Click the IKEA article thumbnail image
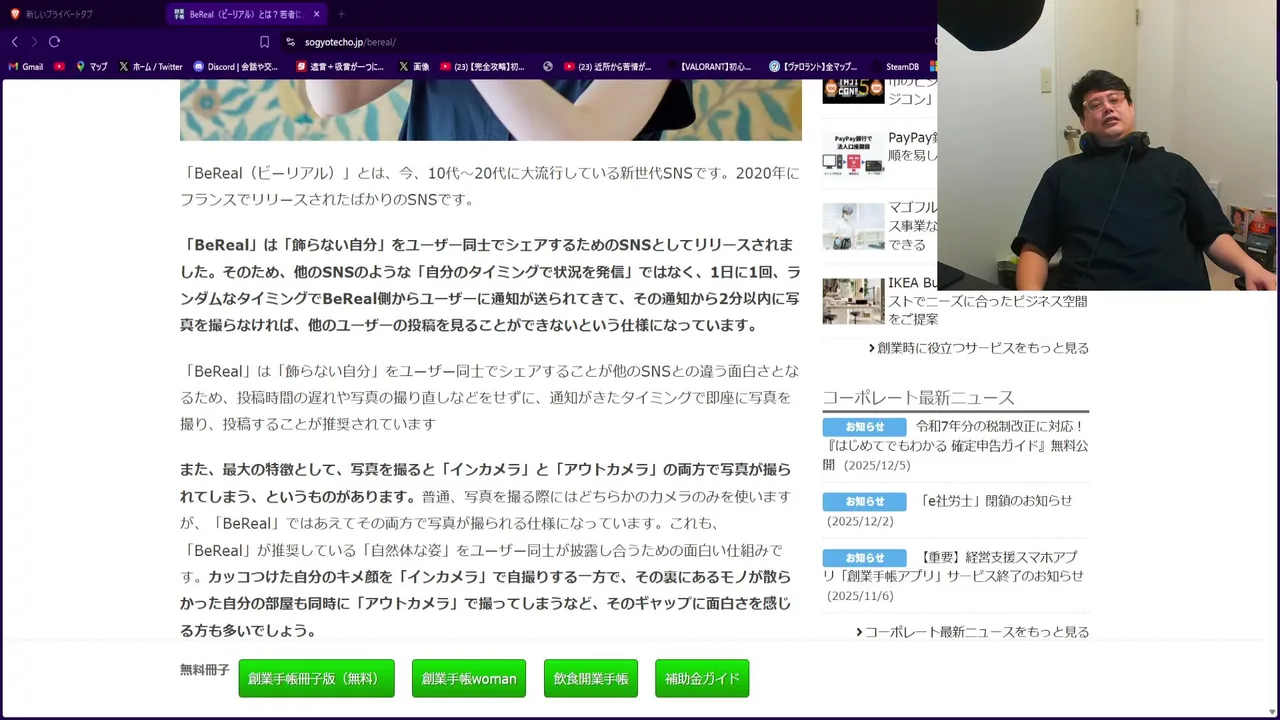This screenshot has height=720, width=1280. pyautogui.click(x=853, y=301)
